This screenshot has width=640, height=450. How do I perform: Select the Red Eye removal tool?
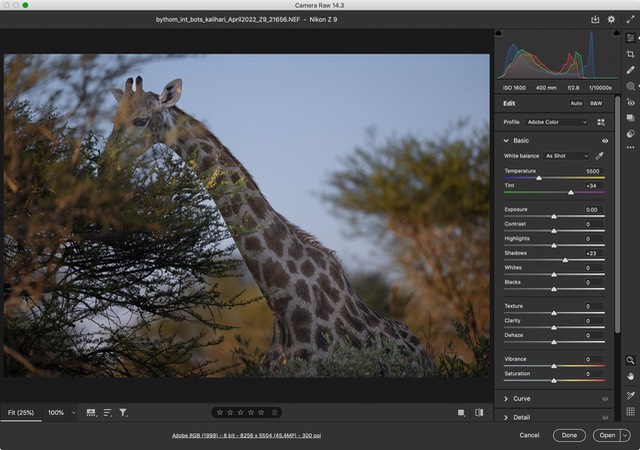click(631, 102)
